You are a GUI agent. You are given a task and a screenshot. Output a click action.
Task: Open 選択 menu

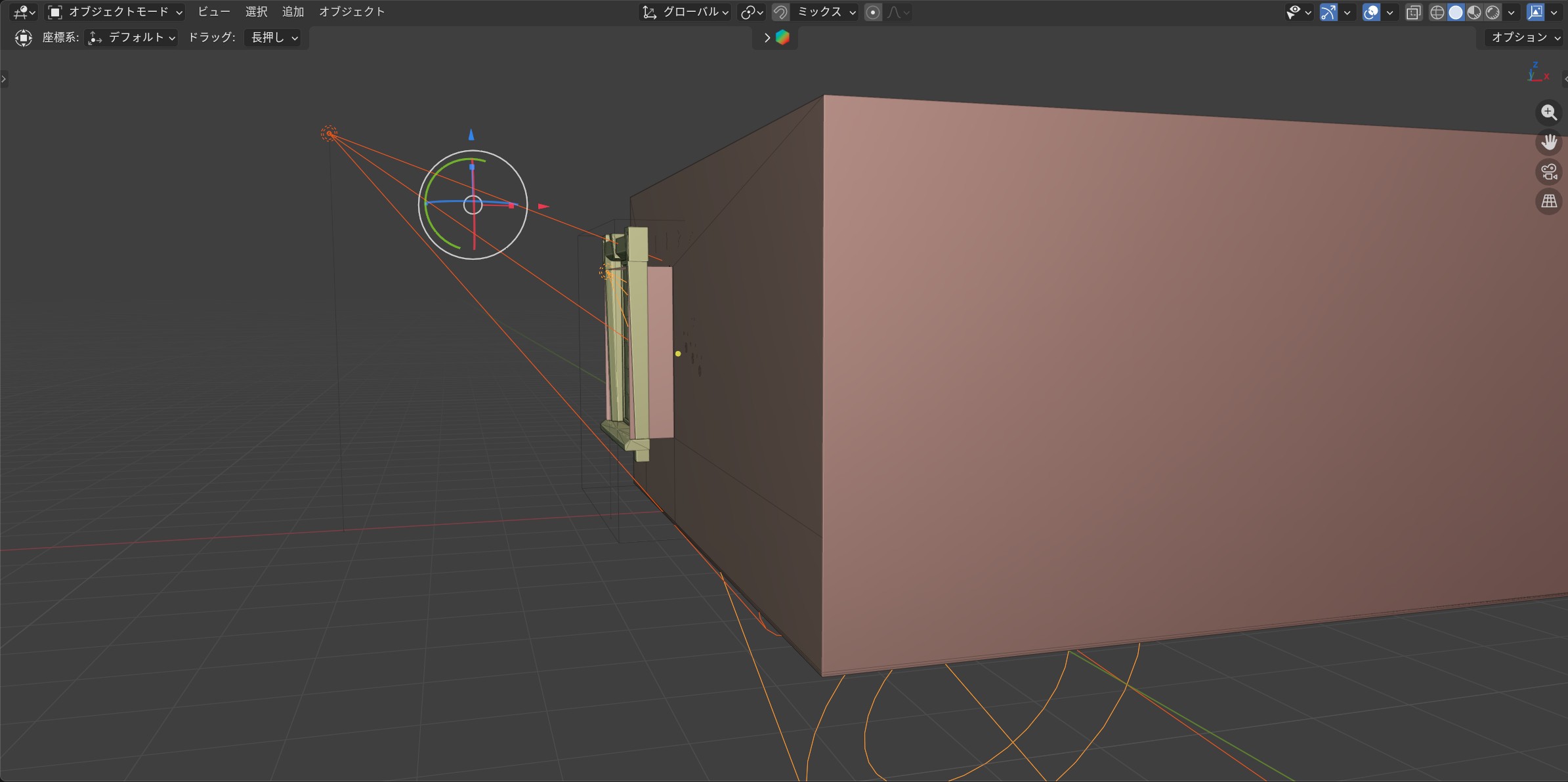click(256, 12)
